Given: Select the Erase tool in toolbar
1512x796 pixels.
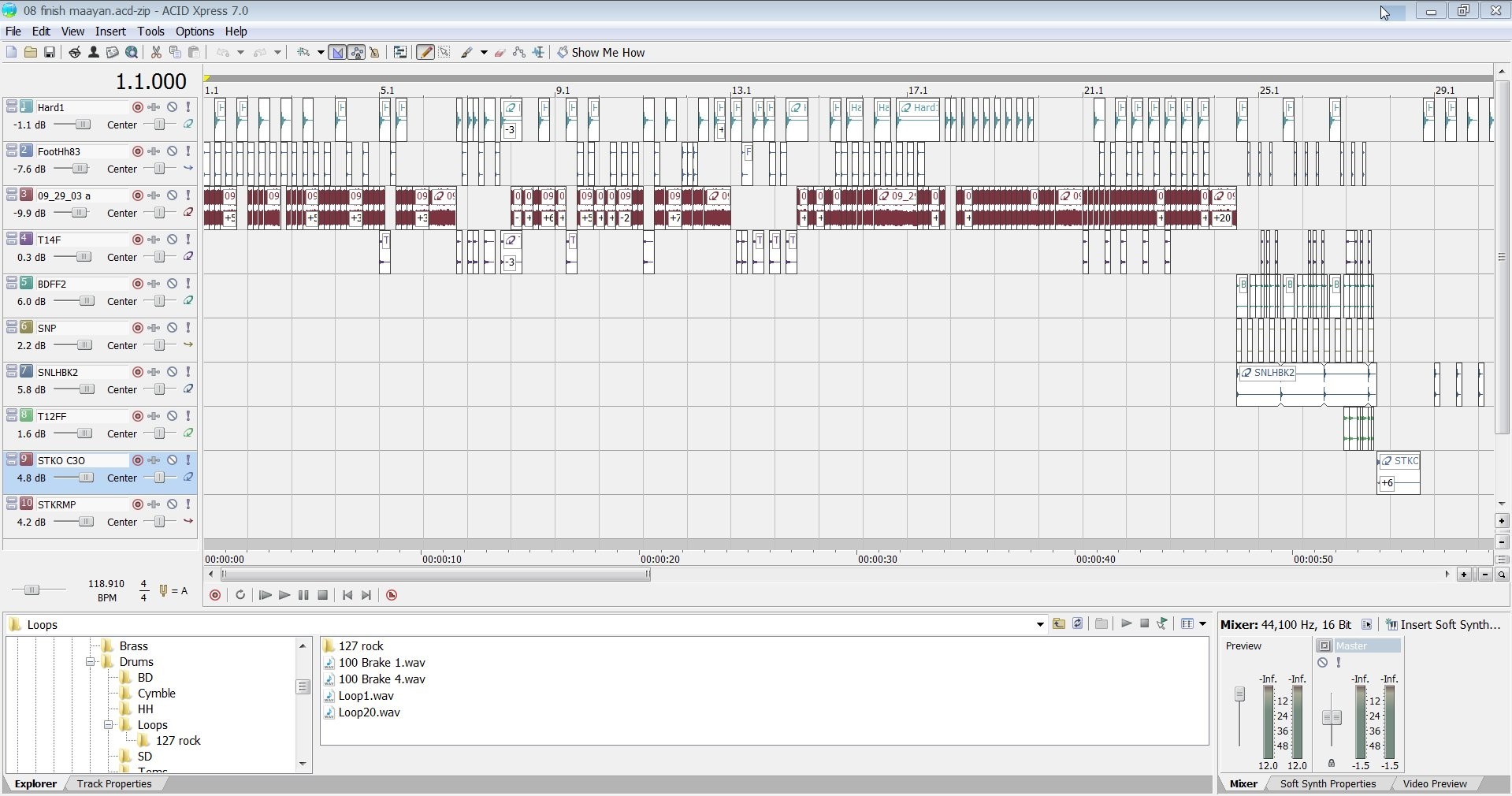Looking at the screenshot, I should [x=500, y=53].
